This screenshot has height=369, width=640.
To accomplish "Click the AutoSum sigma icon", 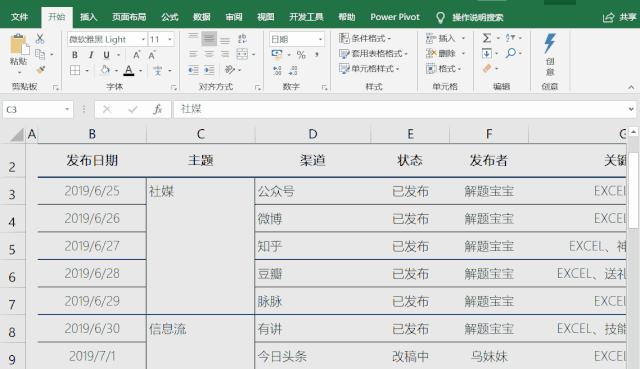I will click(487, 38).
